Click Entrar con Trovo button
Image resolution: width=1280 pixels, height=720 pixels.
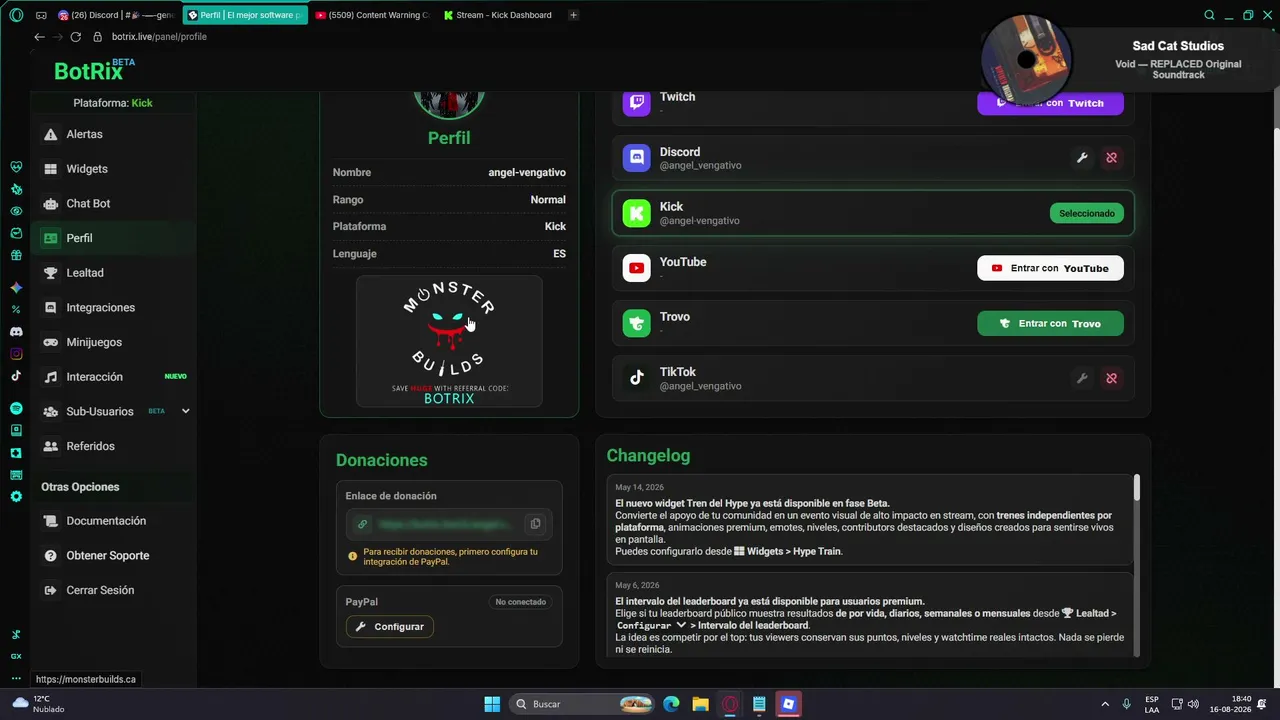[1050, 323]
